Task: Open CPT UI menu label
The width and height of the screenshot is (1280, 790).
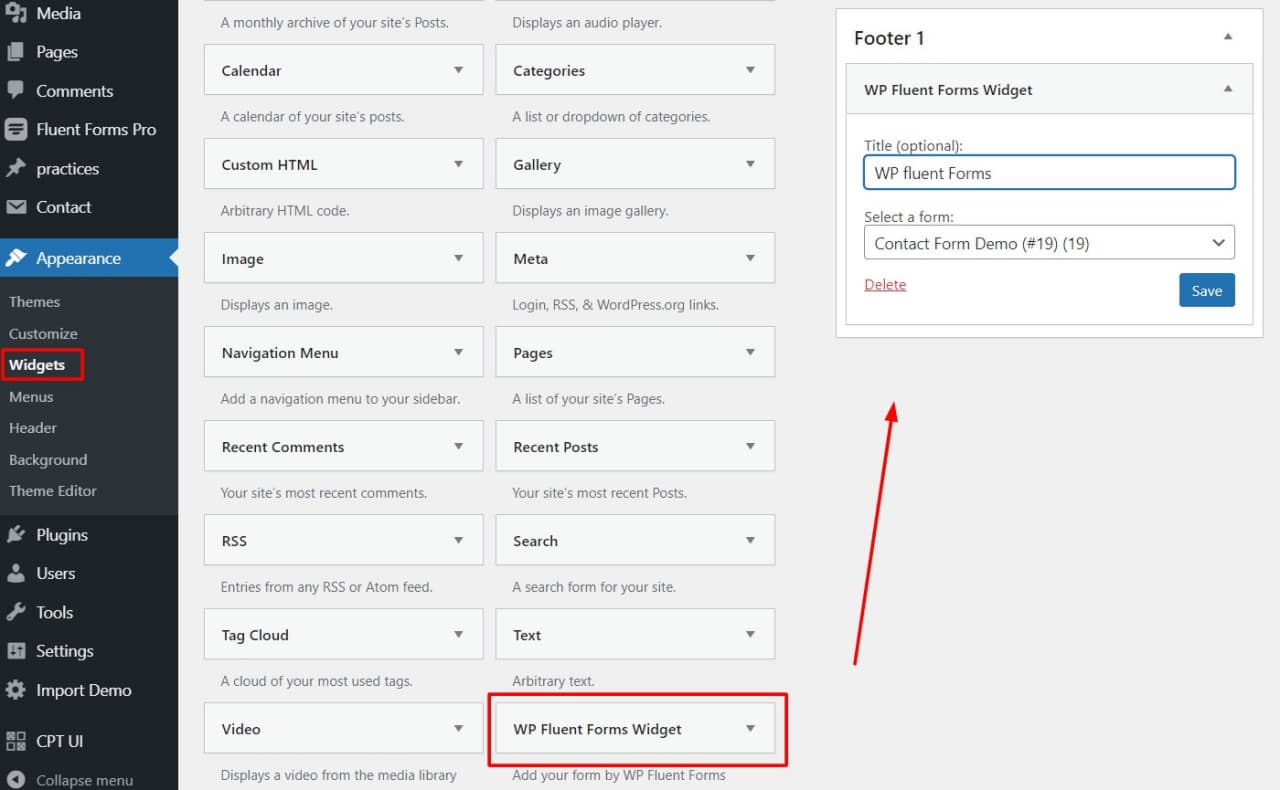Action: tap(60, 741)
